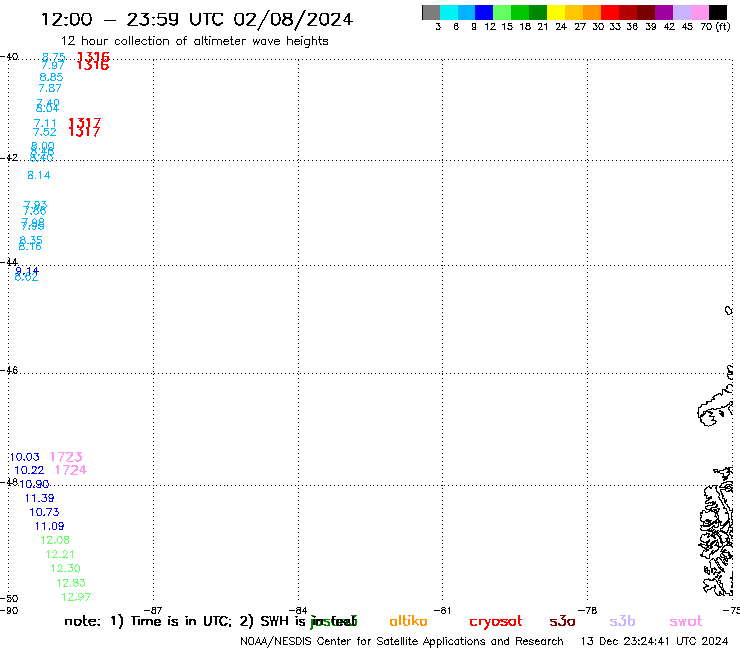Click the wave height value "12.21"

point(60,554)
